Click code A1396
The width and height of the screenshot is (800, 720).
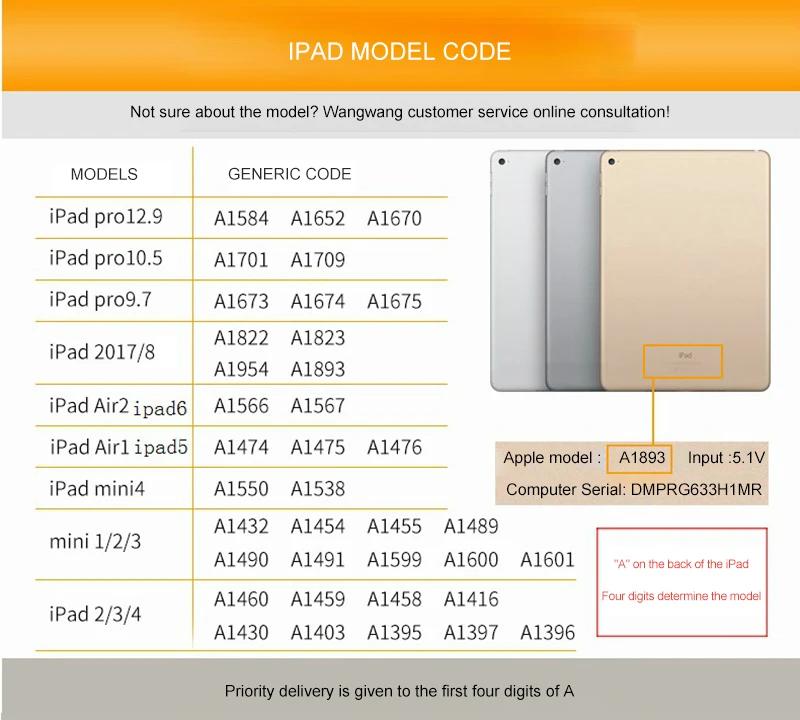tap(547, 633)
